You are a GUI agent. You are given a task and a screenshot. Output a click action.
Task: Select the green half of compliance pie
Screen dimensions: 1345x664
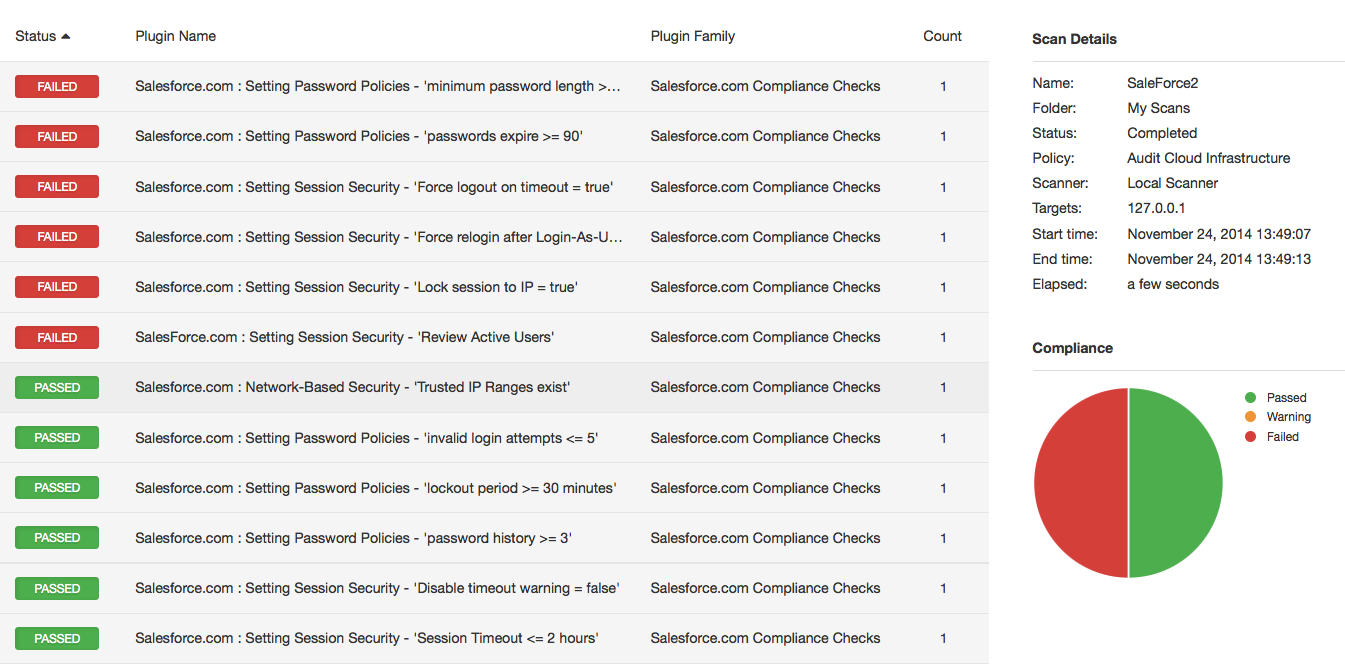click(x=1176, y=483)
